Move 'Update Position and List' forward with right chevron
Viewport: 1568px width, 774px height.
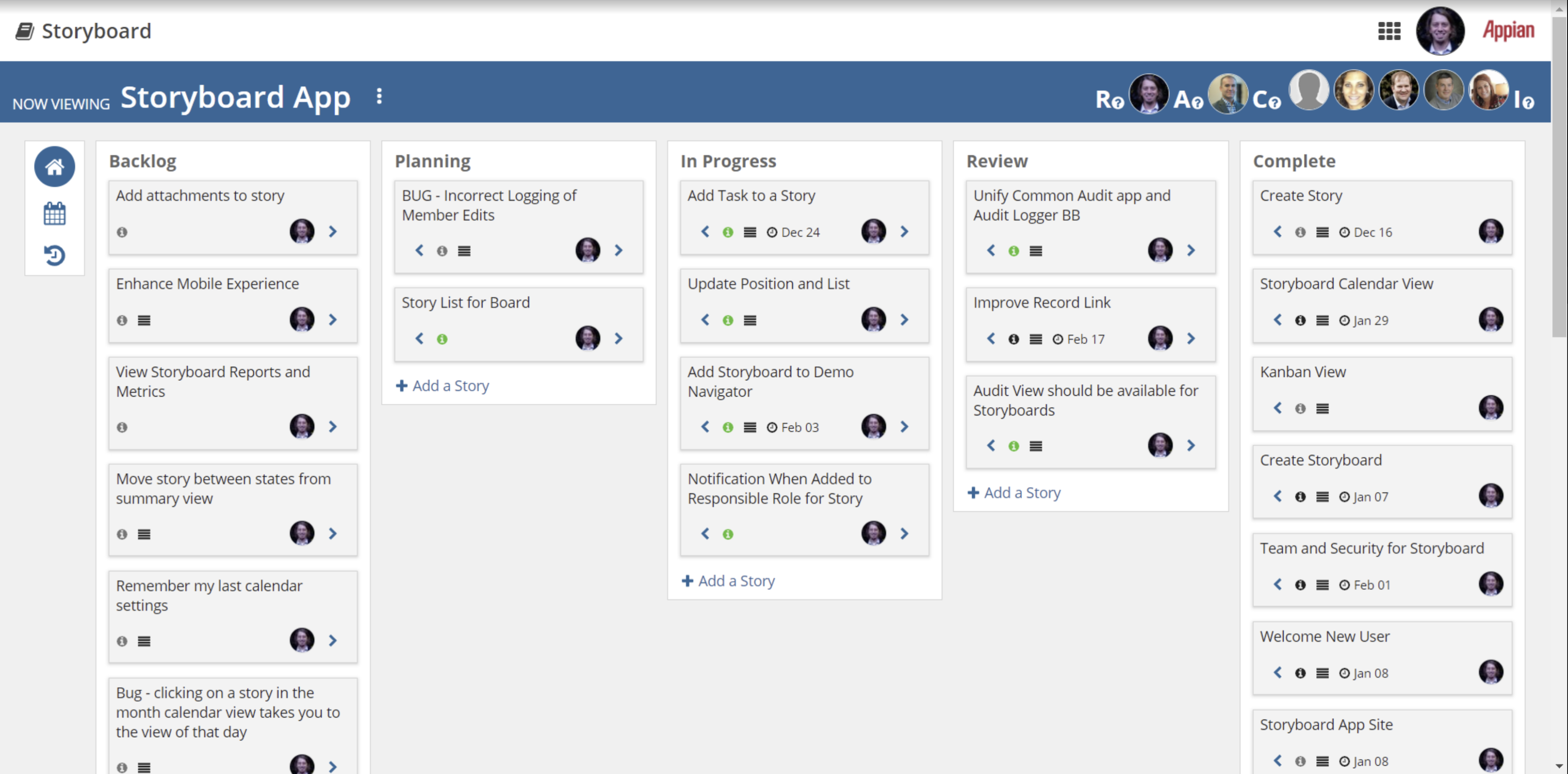[904, 320]
